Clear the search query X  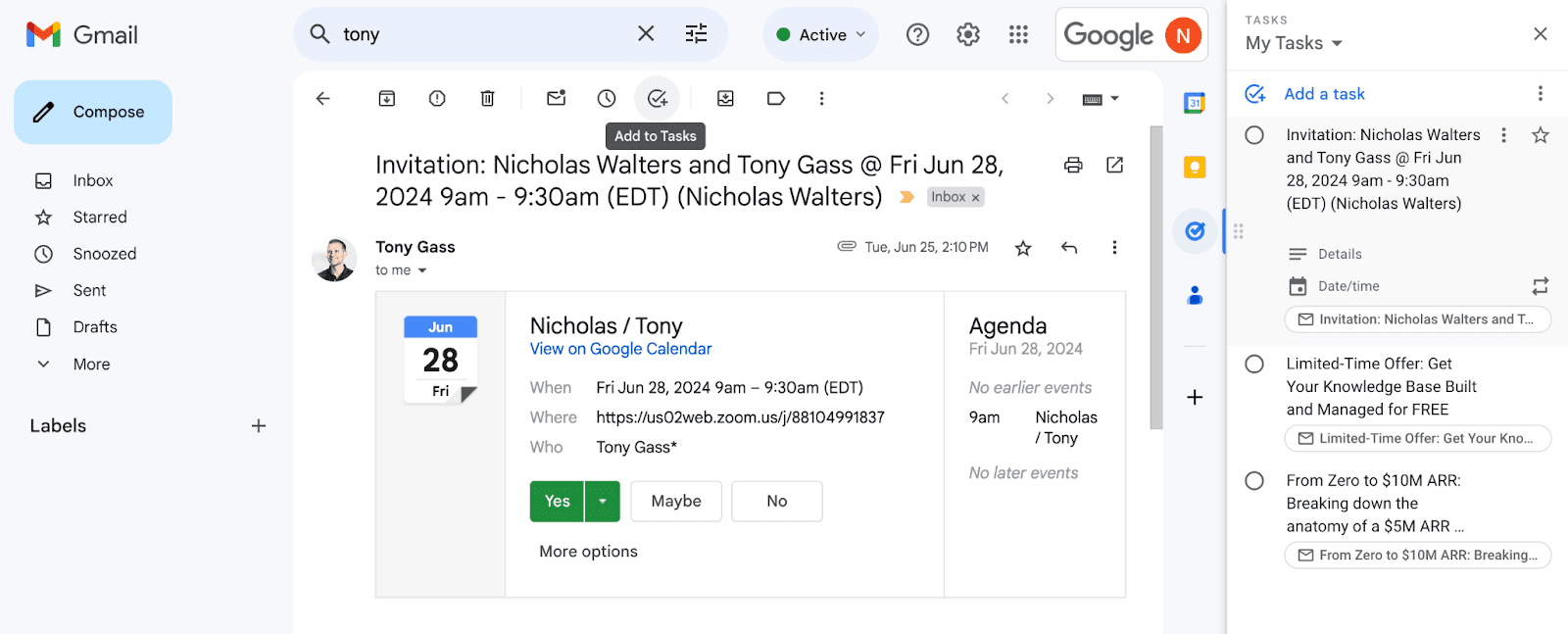[x=646, y=33]
